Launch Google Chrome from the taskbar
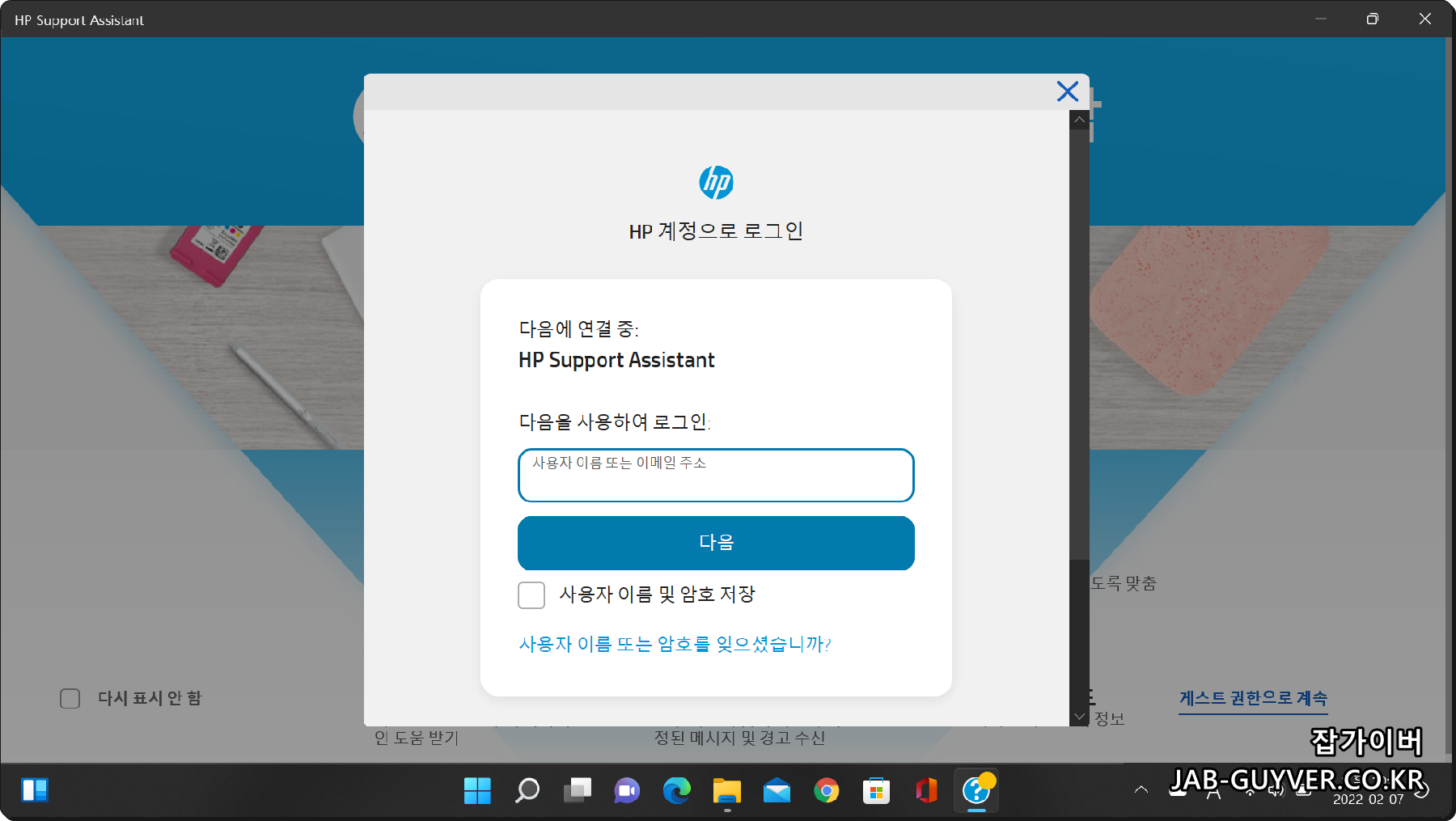The height and width of the screenshot is (821, 1456). pos(827,790)
